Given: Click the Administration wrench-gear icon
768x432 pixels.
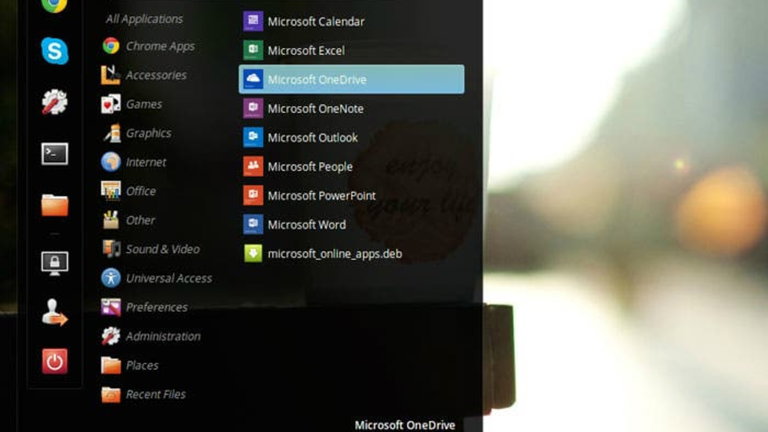Looking at the screenshot, I should [111, 336].
